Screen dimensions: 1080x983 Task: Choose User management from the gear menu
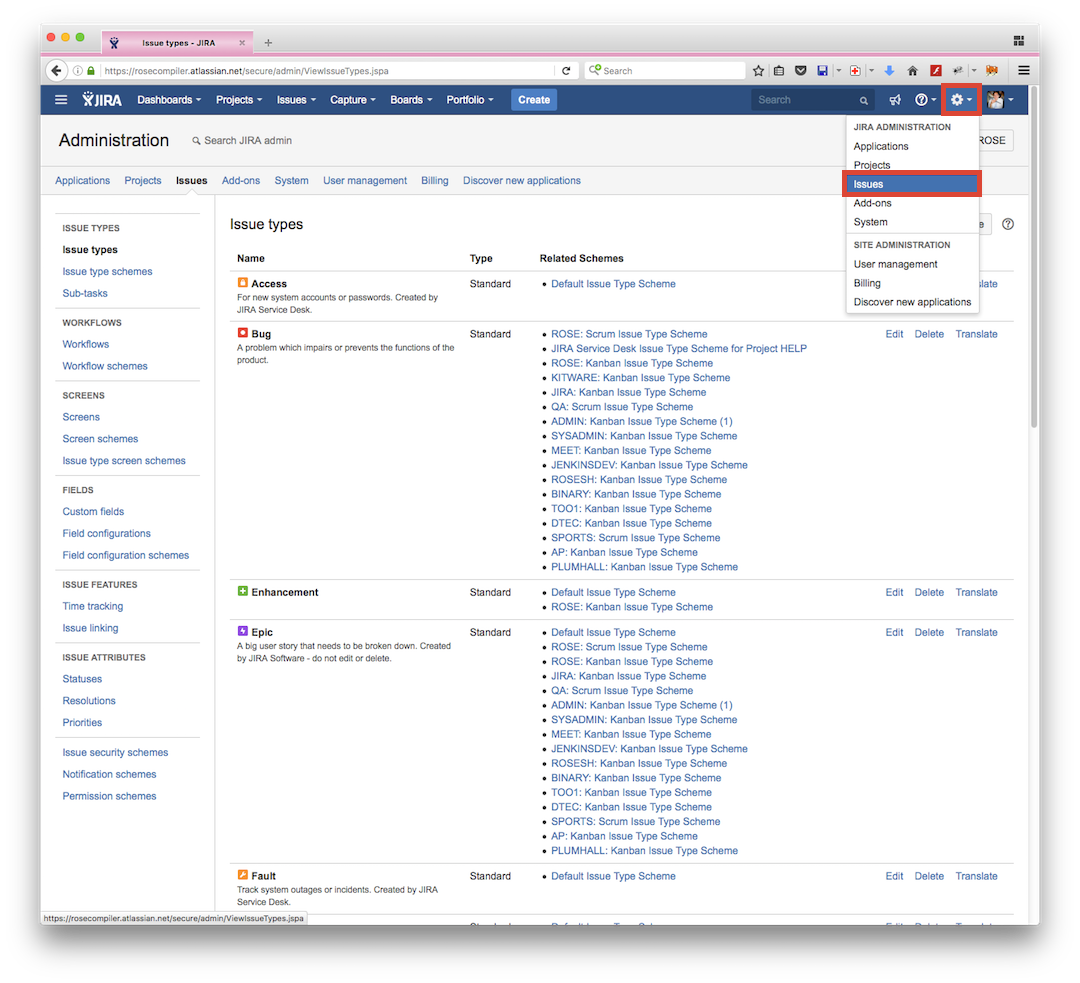[895, 264]
